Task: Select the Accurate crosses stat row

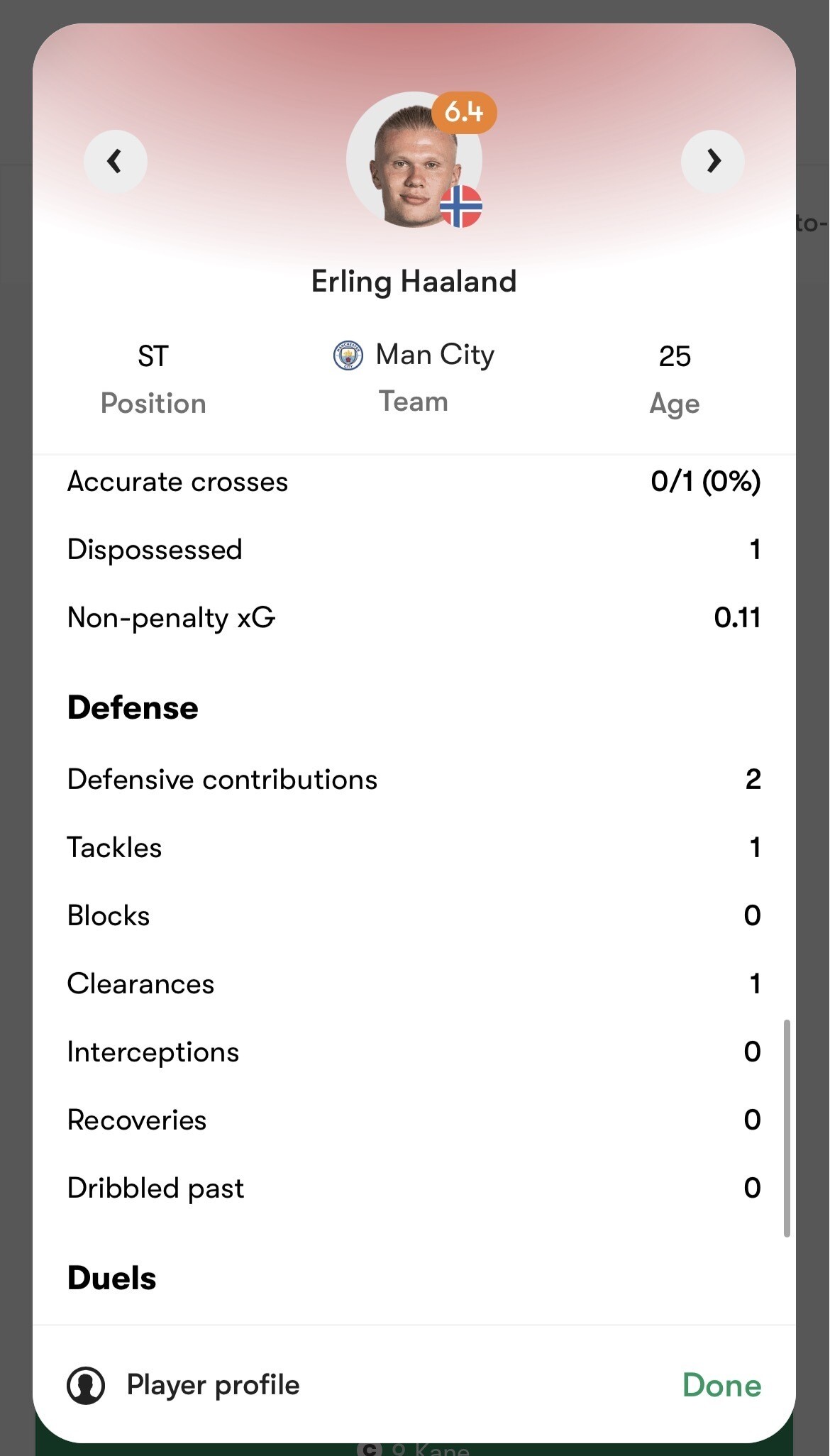Action: coord(414,482)
